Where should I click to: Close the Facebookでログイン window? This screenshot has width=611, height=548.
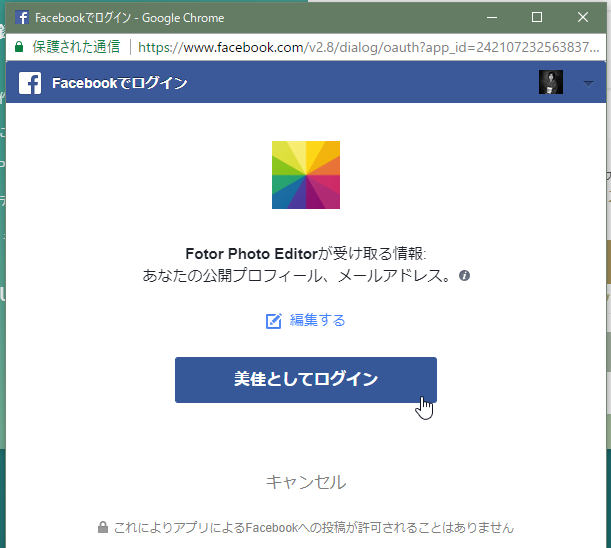[x=583, y=17]
